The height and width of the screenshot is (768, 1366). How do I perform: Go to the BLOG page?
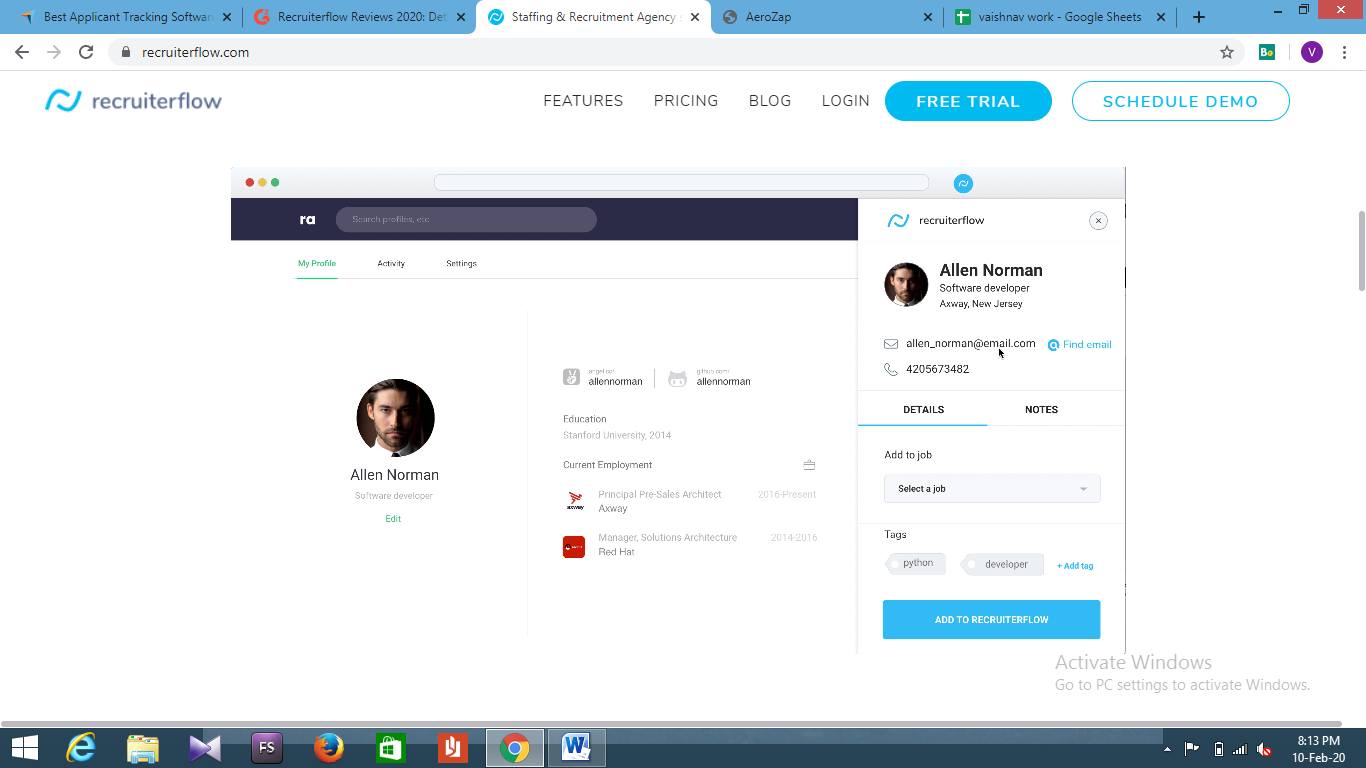click(770, 101)
